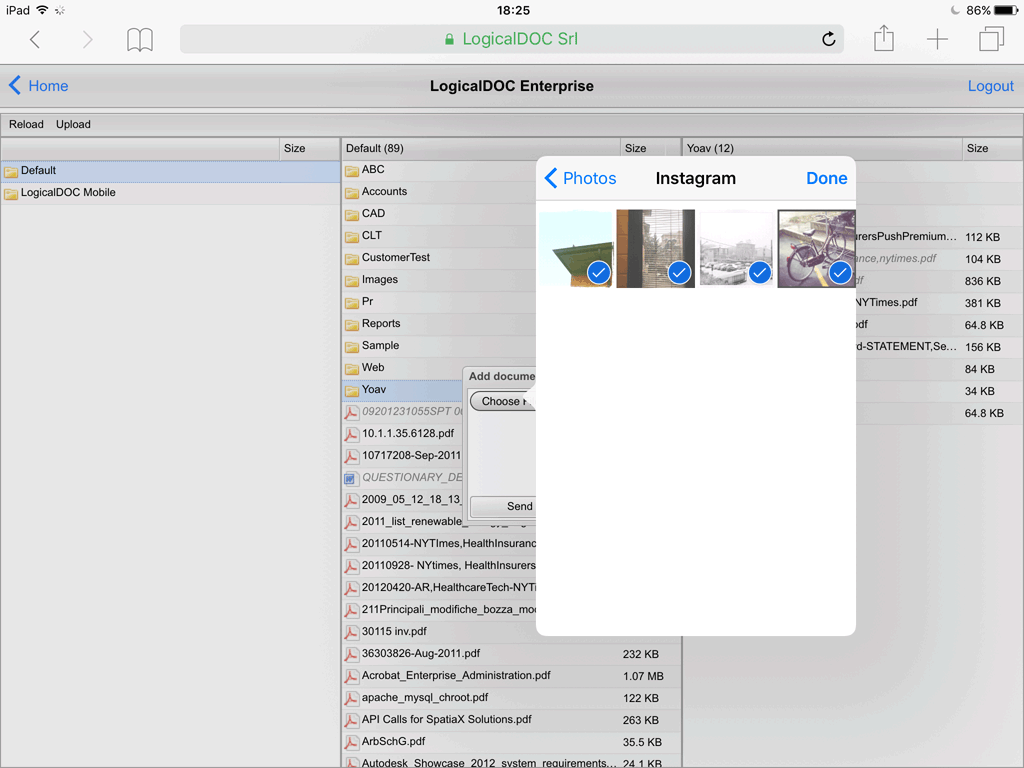Deselect window blinds photo checkmark

tap(679, 272)
